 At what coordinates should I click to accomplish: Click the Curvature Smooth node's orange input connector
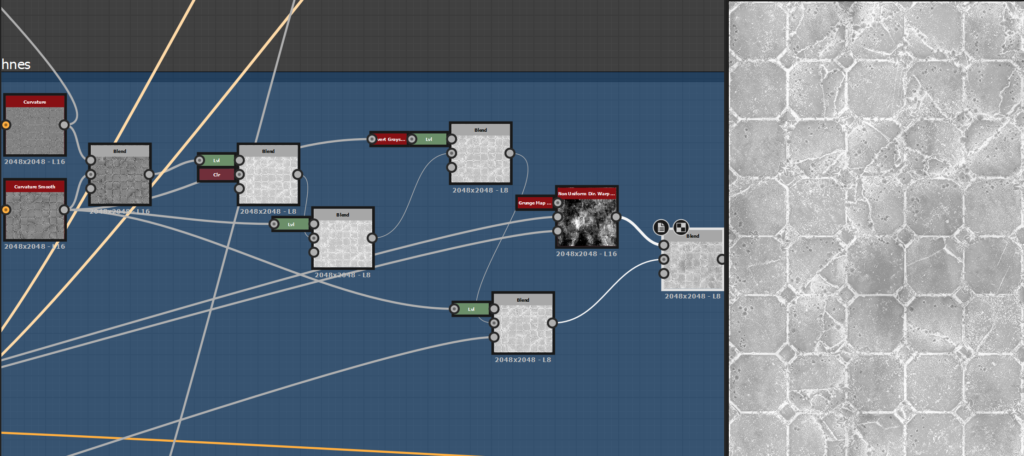[6, 210]
